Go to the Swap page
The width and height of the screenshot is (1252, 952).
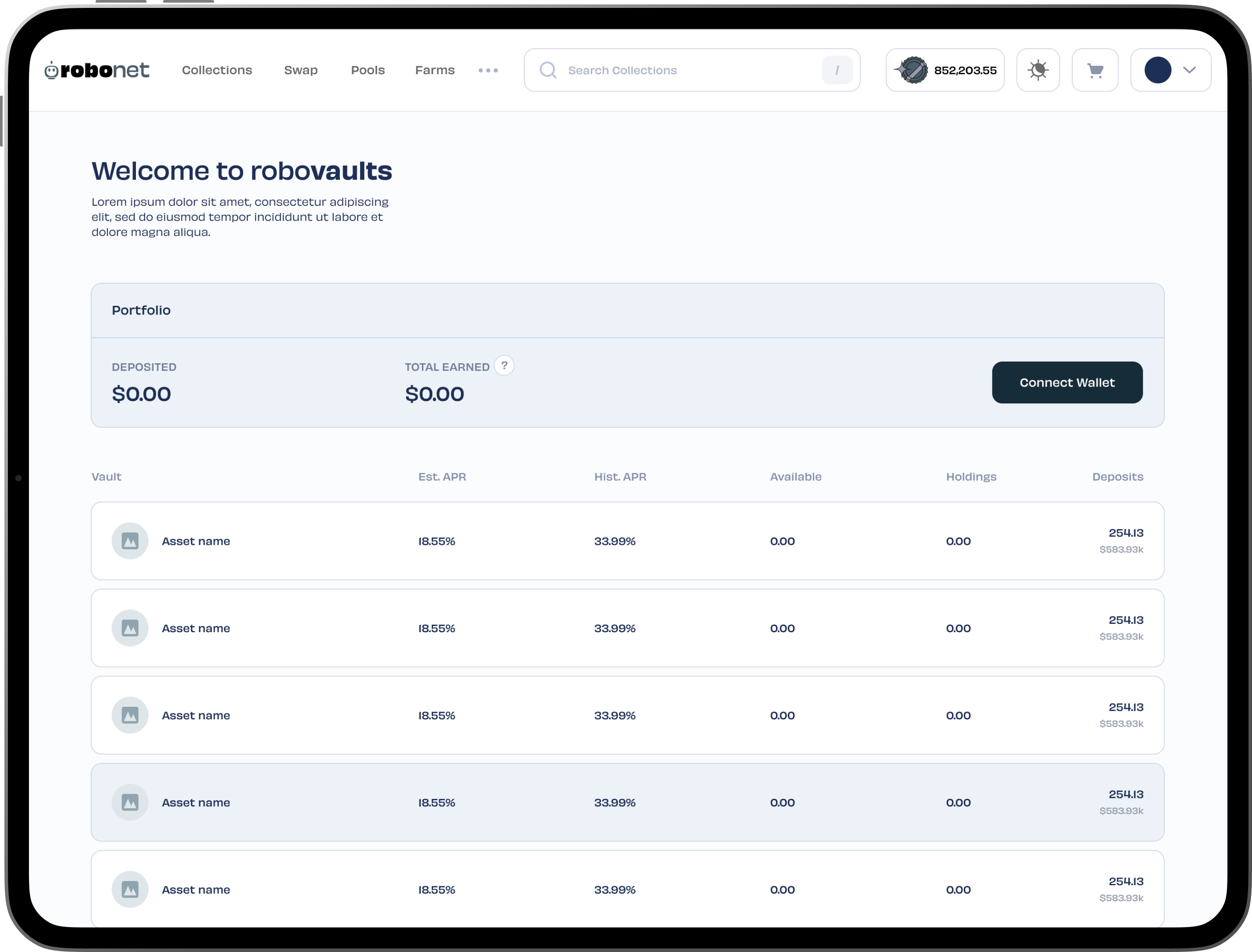(x=300, y=70)
